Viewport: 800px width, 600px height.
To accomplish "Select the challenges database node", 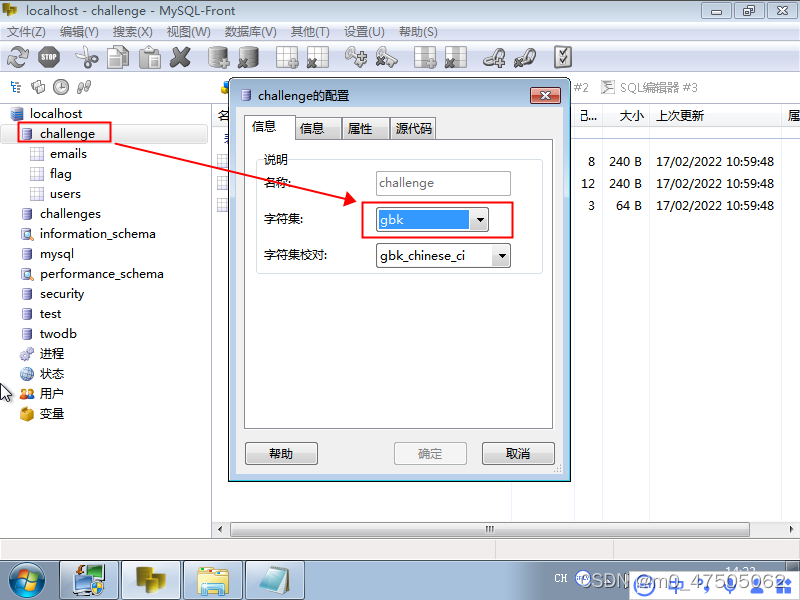I will 70,214.
